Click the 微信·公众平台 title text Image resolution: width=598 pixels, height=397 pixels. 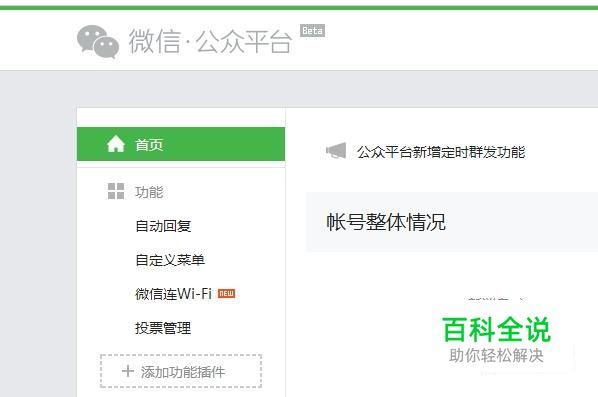tap(210, 41)
